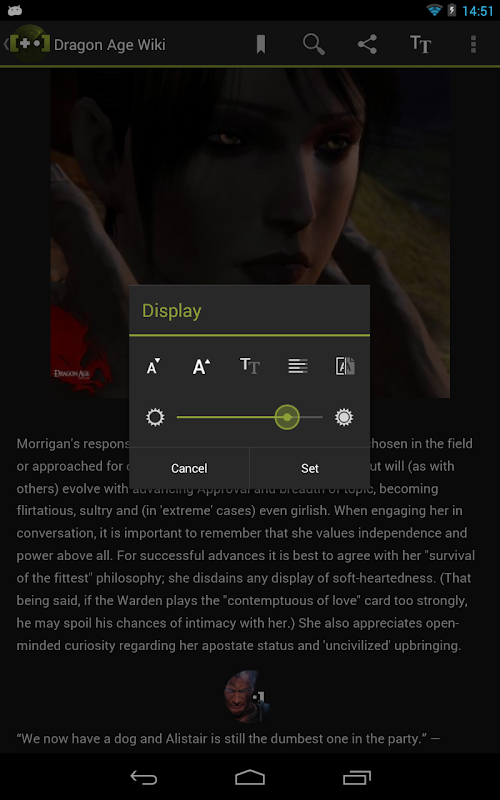Viewport: 500px width, 800px height.
Task: Cancel the Display dialog
Action: 189,468
